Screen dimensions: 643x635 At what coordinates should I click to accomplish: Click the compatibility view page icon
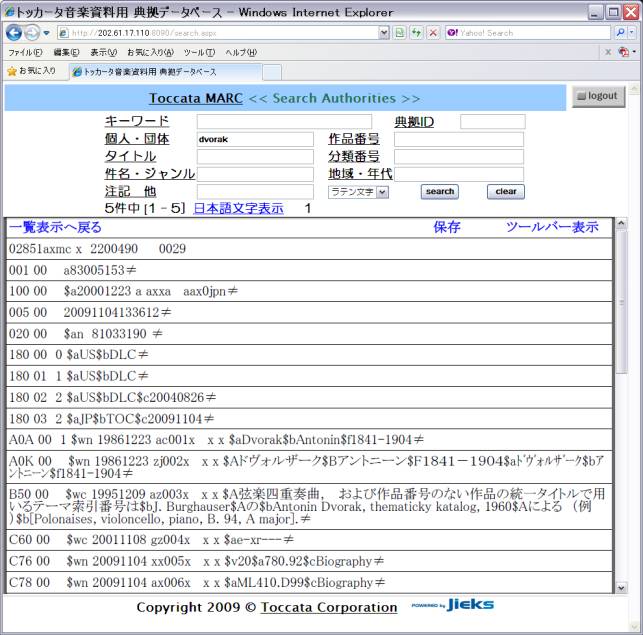(400, 33)
